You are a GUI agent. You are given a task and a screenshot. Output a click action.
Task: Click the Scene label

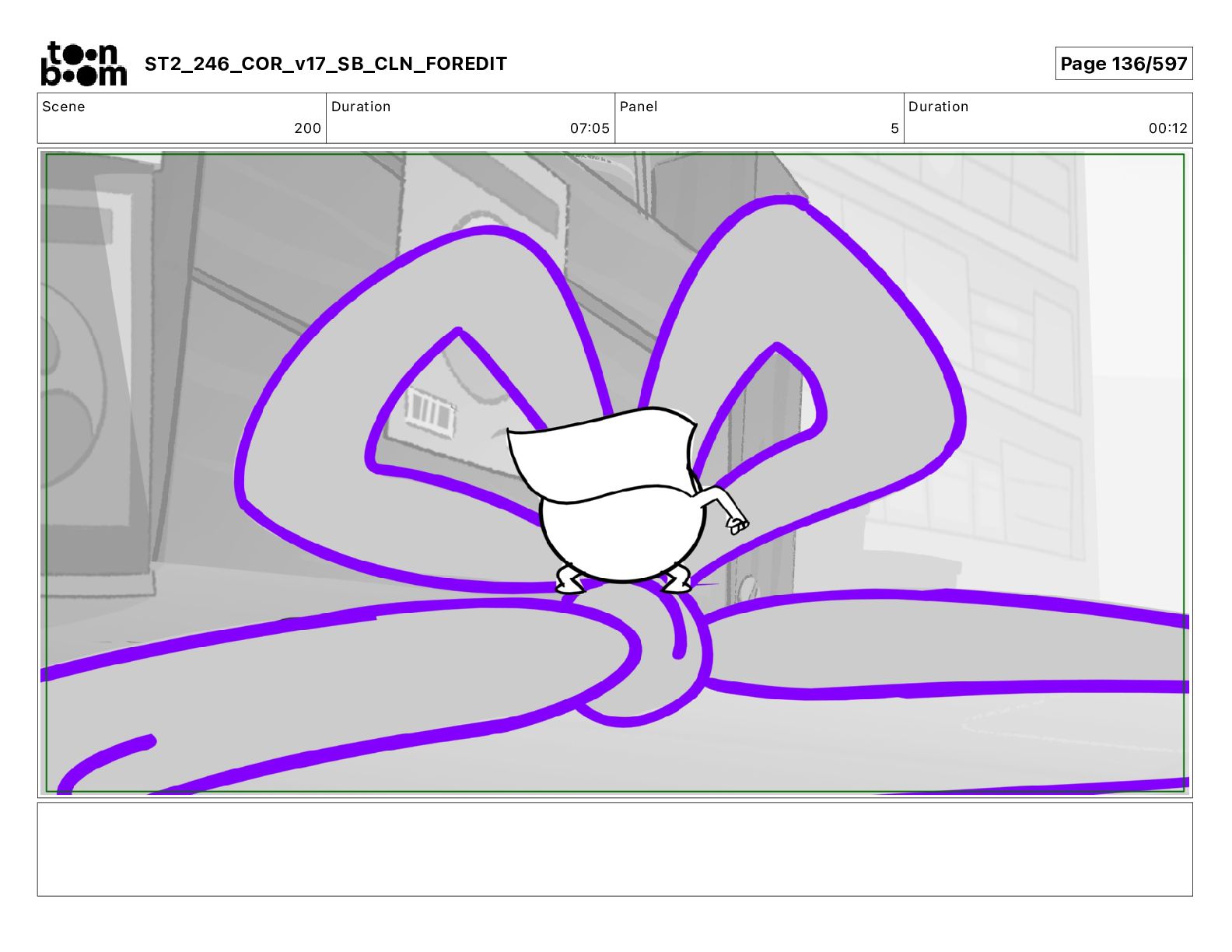coord(64,107)
